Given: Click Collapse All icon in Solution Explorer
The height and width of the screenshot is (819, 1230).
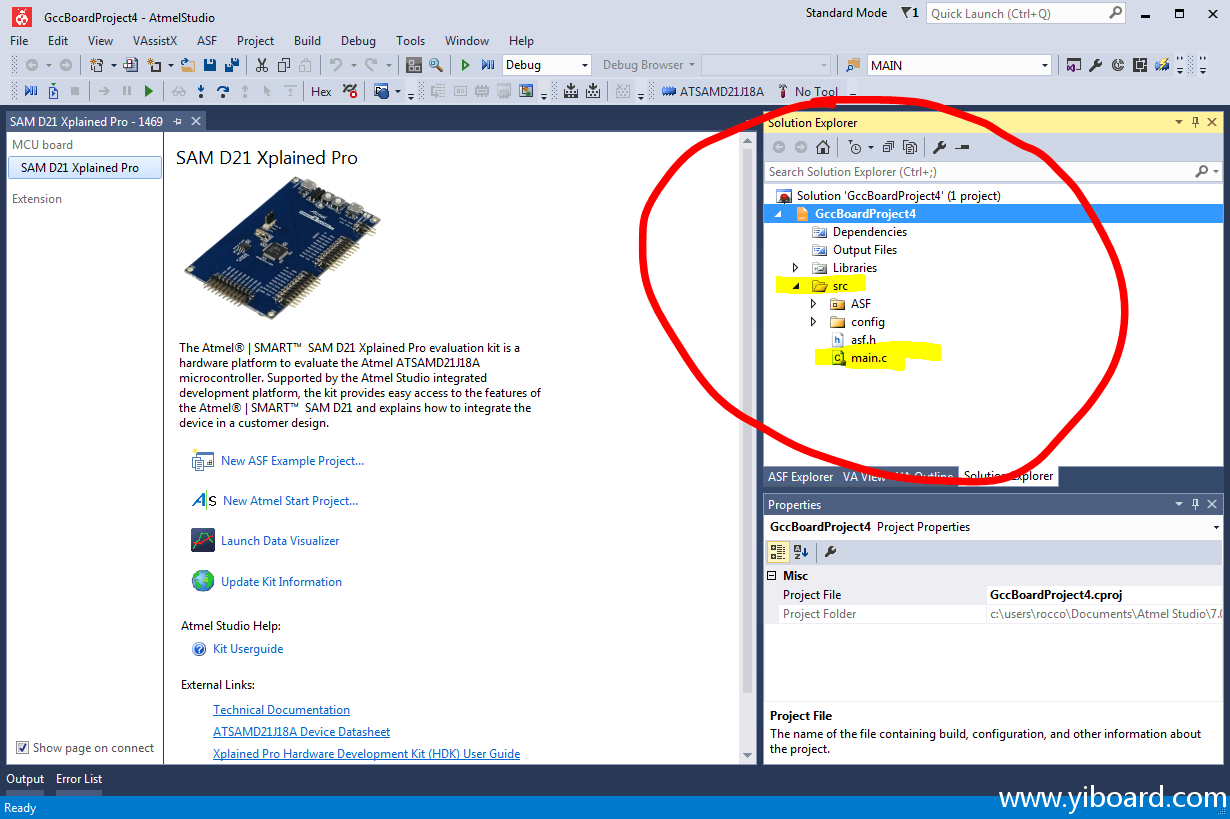Looking at the screenshot, I should (888, 147).
